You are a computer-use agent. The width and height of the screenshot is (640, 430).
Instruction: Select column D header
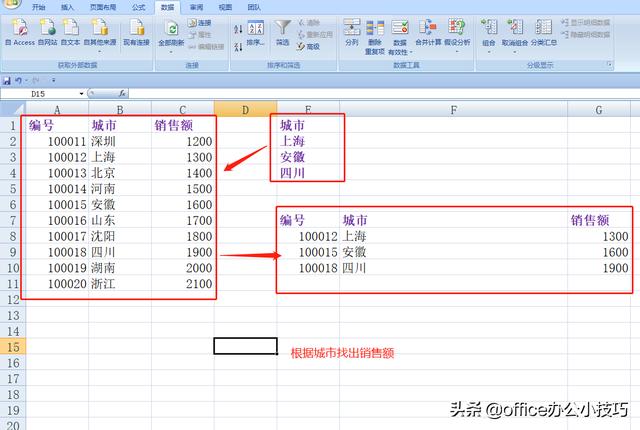(x=245, y=109)
